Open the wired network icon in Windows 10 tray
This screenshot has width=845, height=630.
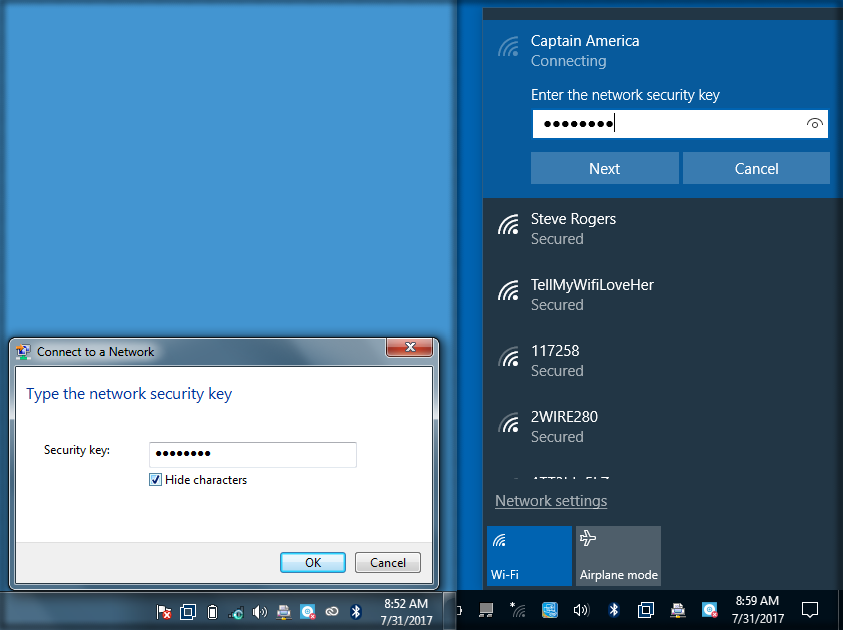[x=486, y=609]
